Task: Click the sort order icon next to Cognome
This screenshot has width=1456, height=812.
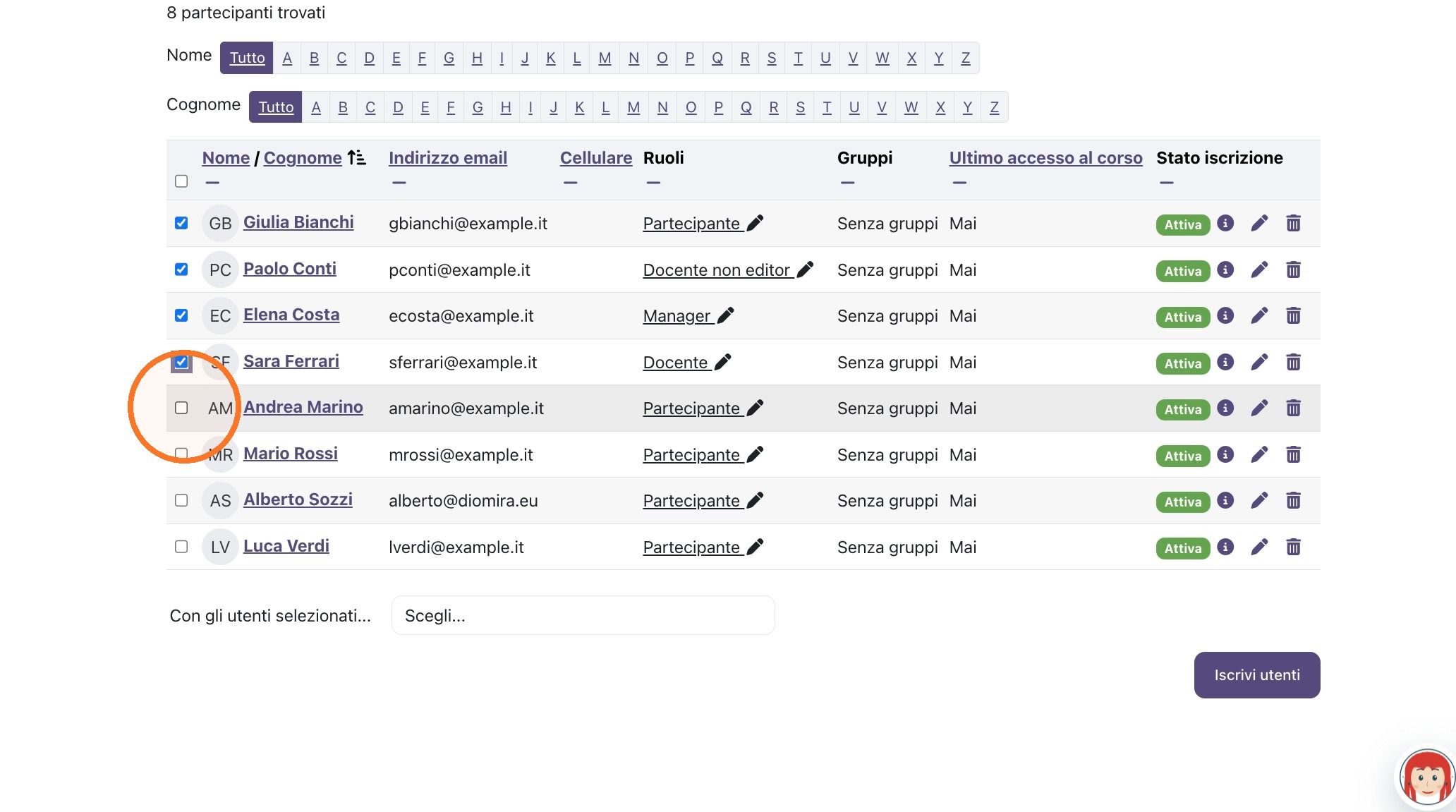Action: 357,157
